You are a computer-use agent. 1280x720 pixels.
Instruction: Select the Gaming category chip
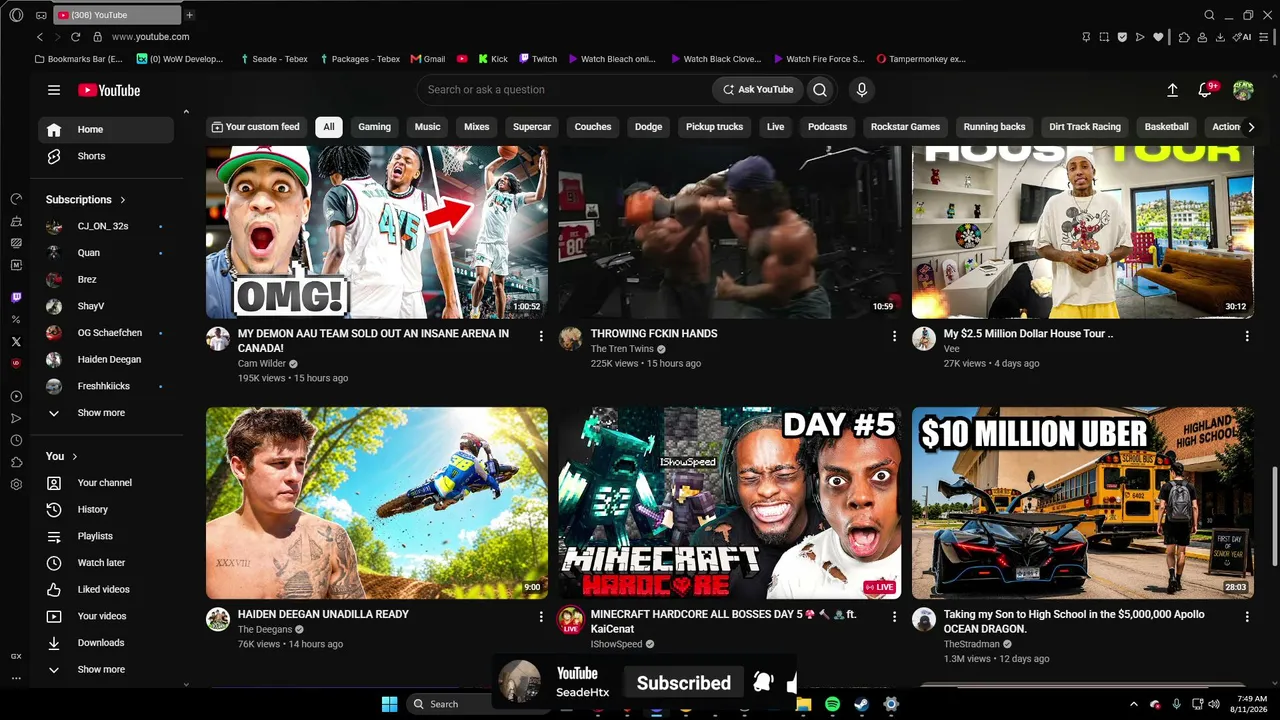pyautogui.click(x=375, y=127)
